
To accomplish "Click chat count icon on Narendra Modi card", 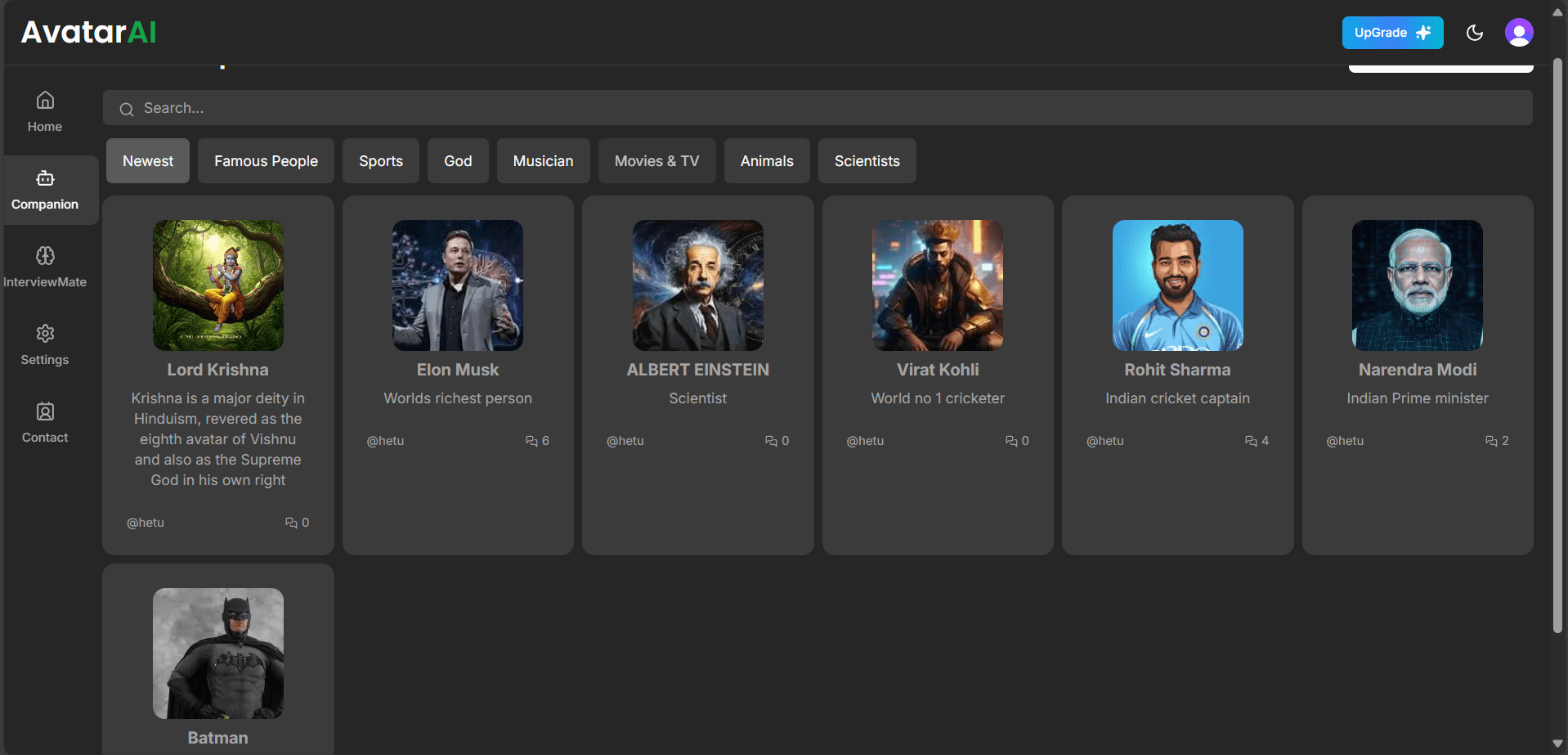I will point(1491,441).
